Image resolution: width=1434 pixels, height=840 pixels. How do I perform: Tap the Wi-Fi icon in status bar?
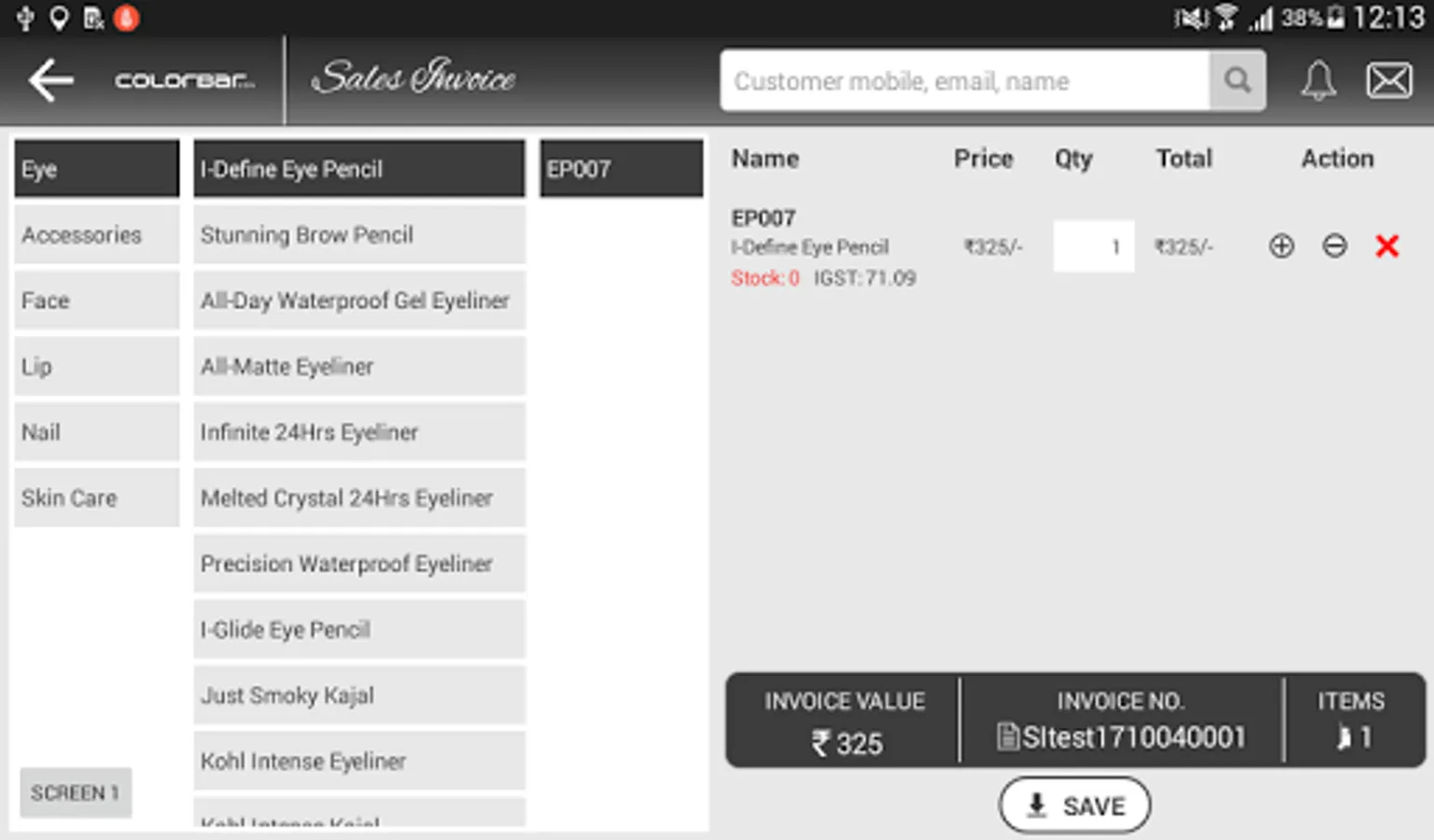(1227, 18)
